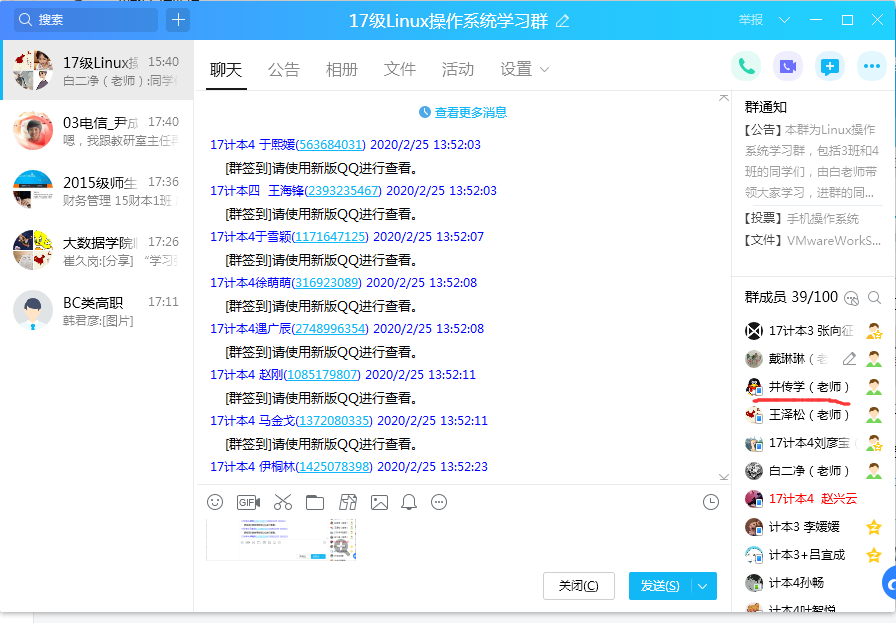Click the shuffle-dice icon next to the folder
Image resolution: width=896 pixels, height=623 pixels.
[x=348, y=502]
